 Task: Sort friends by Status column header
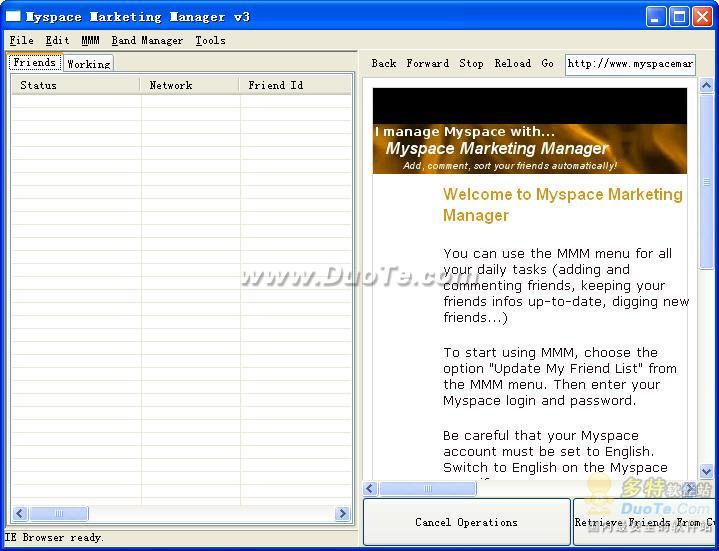[76, 85]
